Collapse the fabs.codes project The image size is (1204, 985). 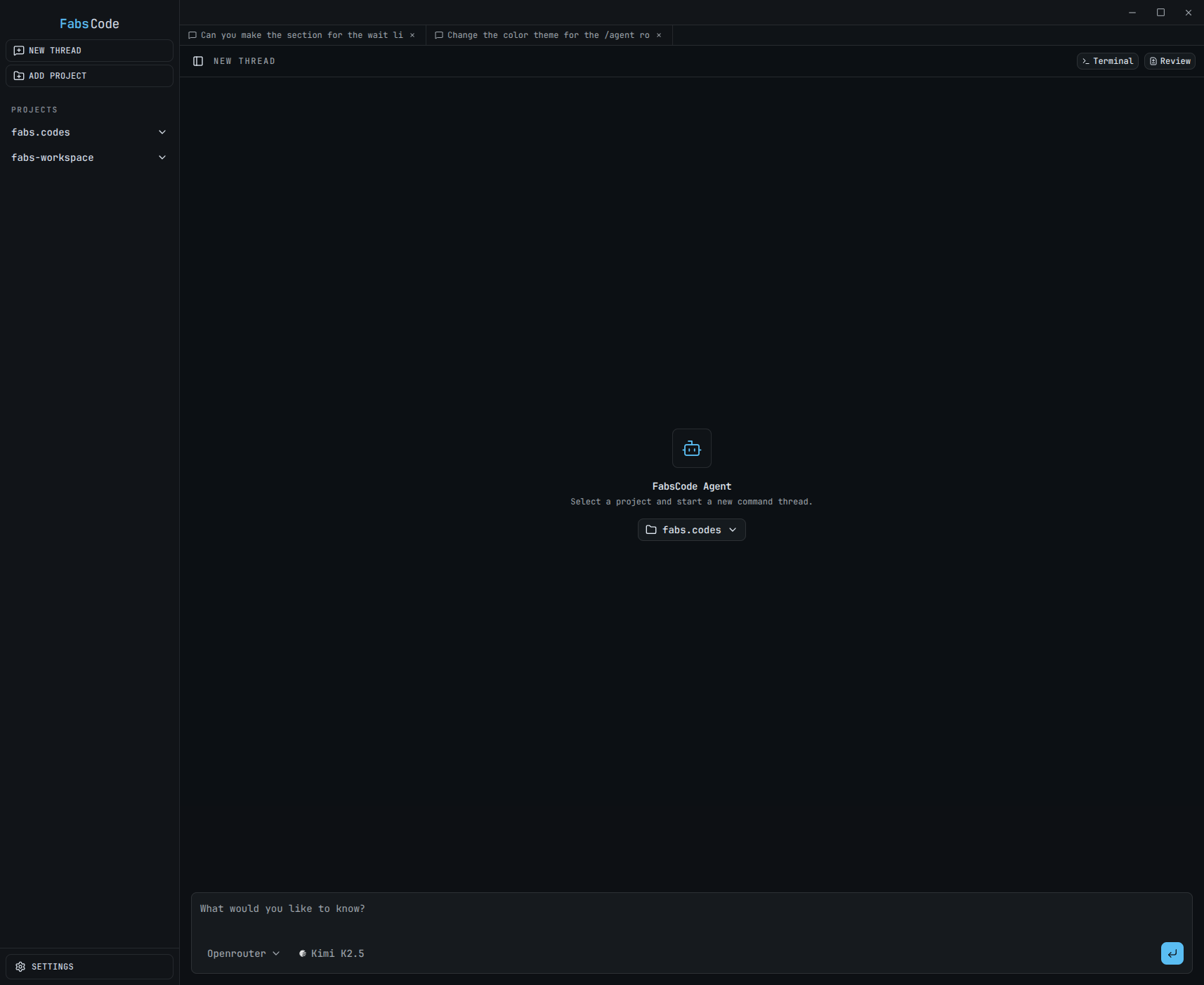tap(162, 132)
